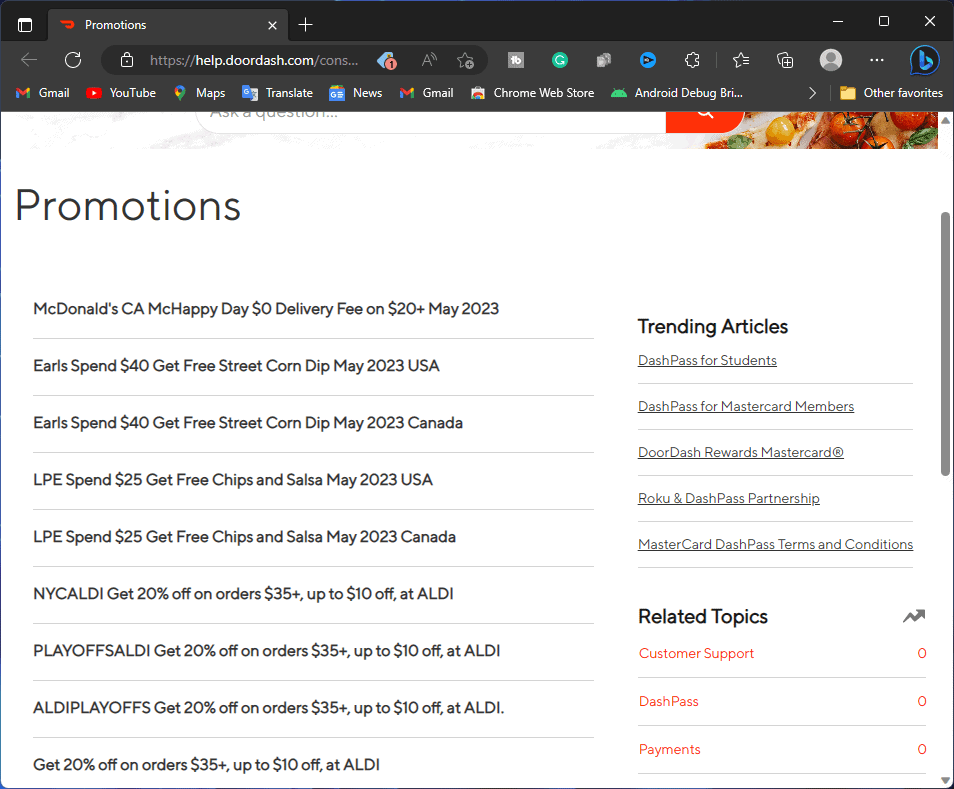This screenshot has height=789, width=954.
Task: Go back to the previous page
Action: 29,60
